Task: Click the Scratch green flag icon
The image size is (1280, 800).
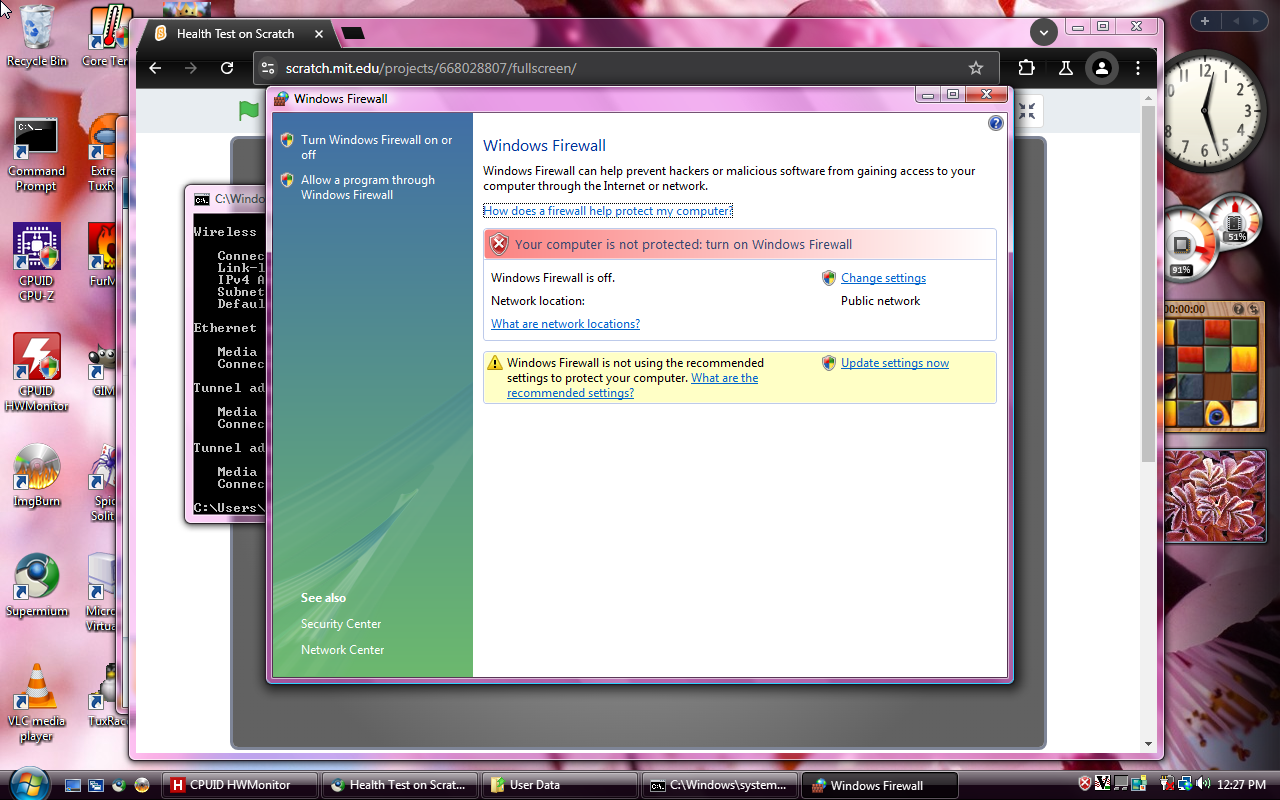Action: pos(249,111)
